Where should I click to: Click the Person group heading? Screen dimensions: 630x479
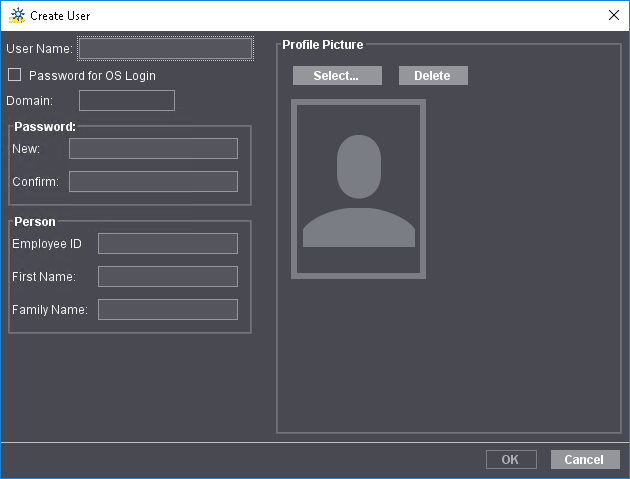(35, 222)
